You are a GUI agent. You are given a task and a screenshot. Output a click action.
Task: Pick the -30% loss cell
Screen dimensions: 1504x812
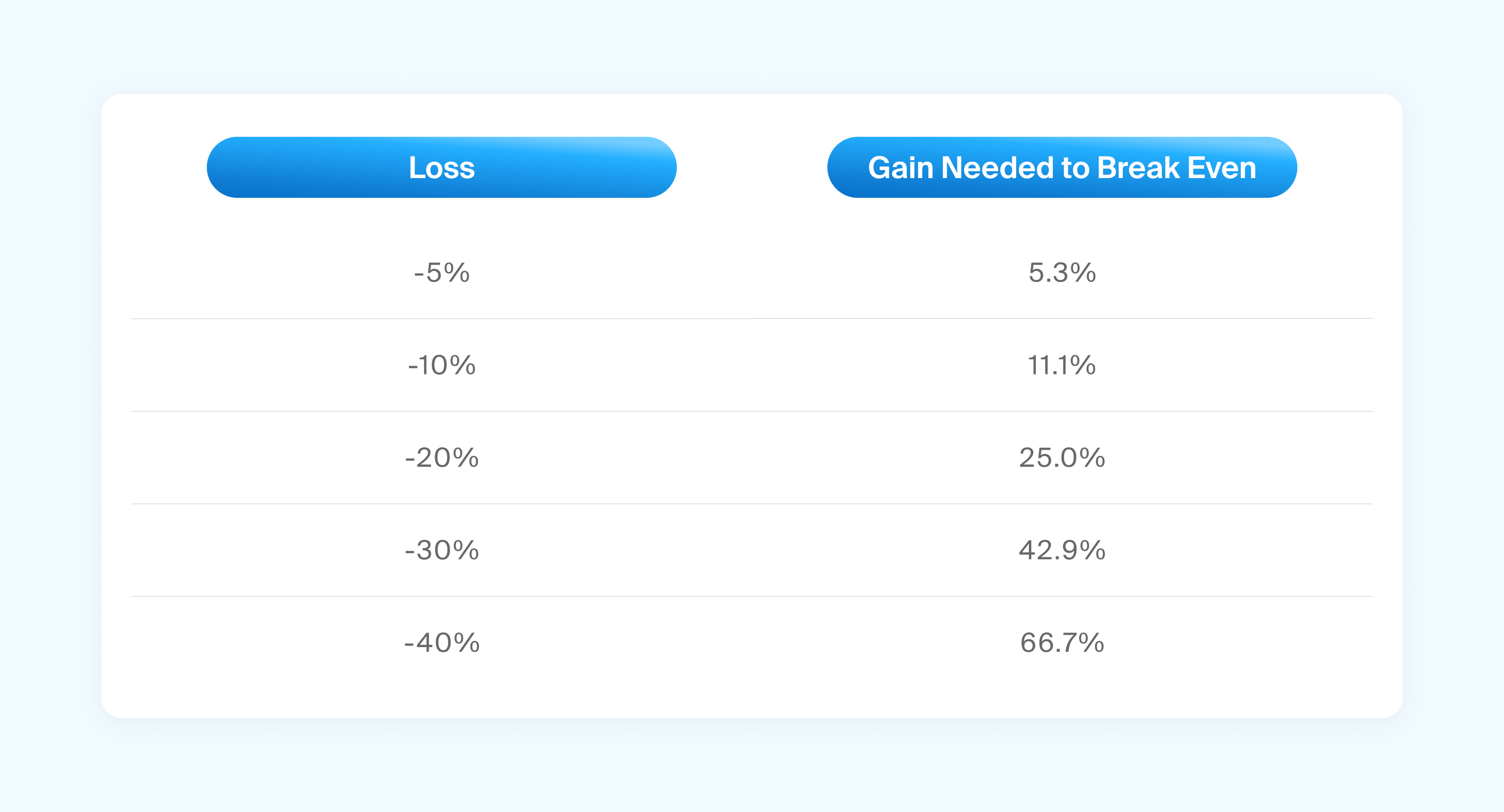click(x=442, y=550)
